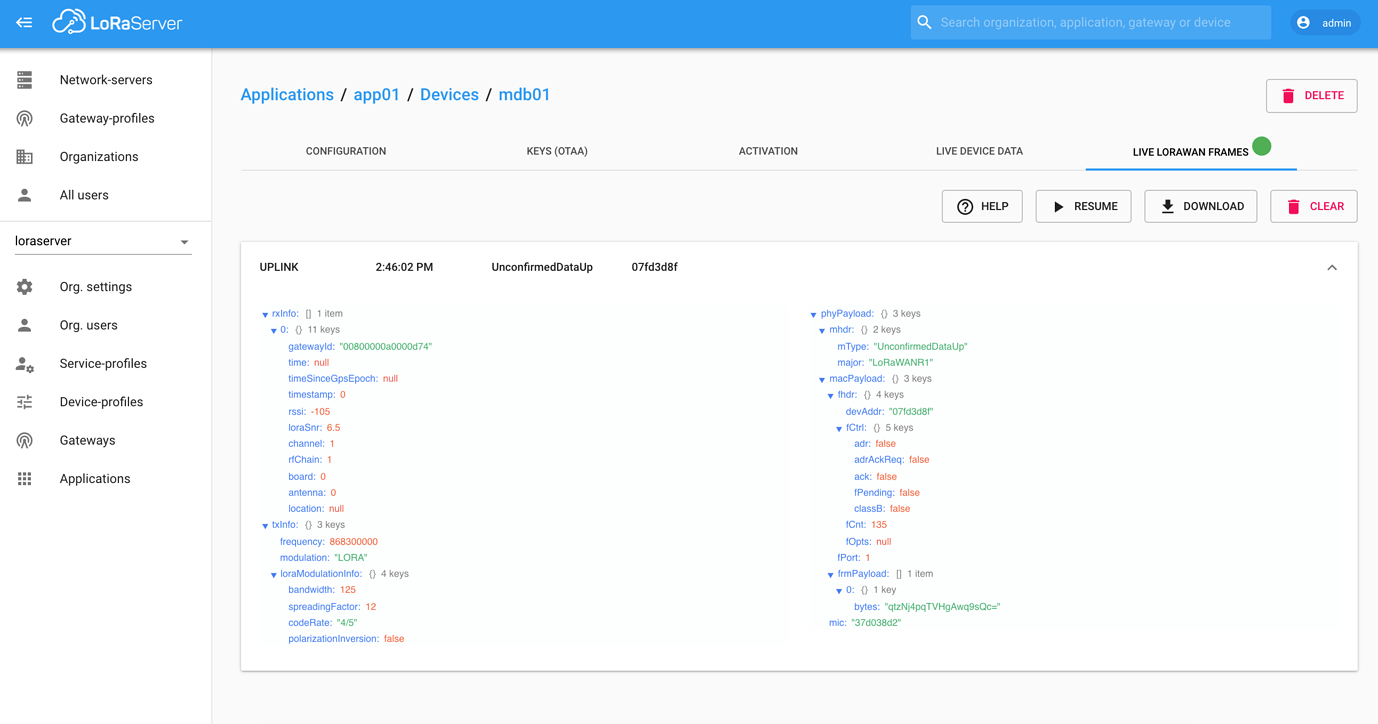The height and width of the screenshot is (724, 1378).
Task: Open the admin account menu
Action: click(x=1325, y=22)
